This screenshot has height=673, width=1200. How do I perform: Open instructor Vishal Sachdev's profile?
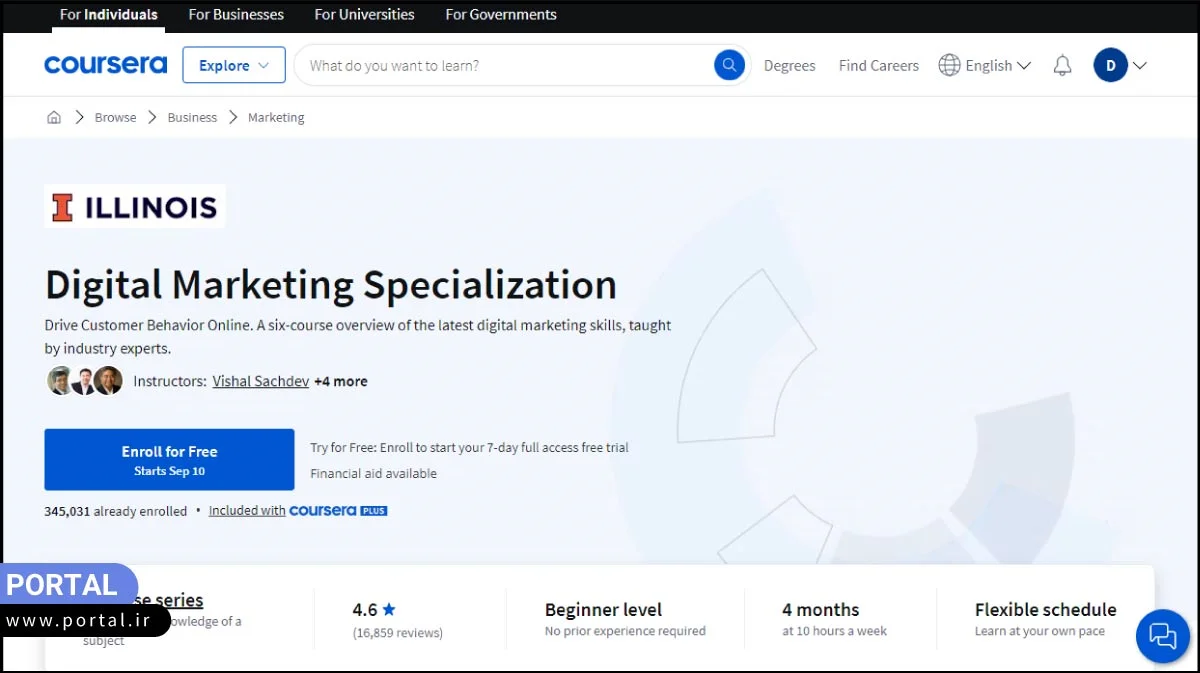coord(260,381)
